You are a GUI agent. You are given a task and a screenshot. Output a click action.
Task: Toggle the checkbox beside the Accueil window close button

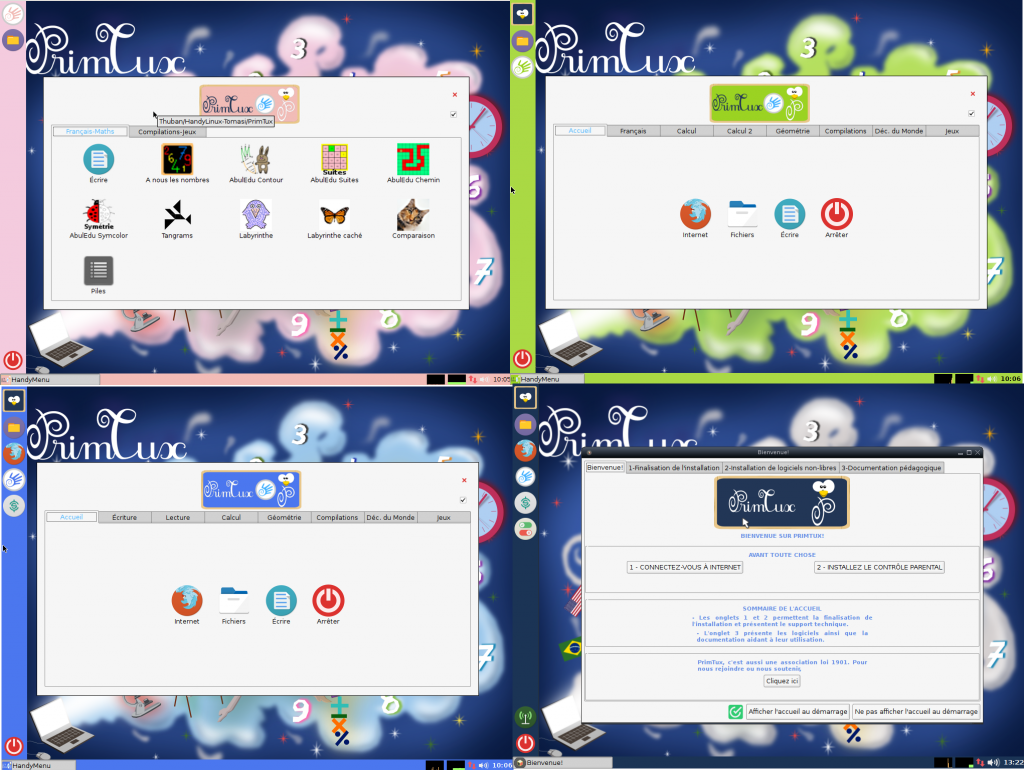972,113
